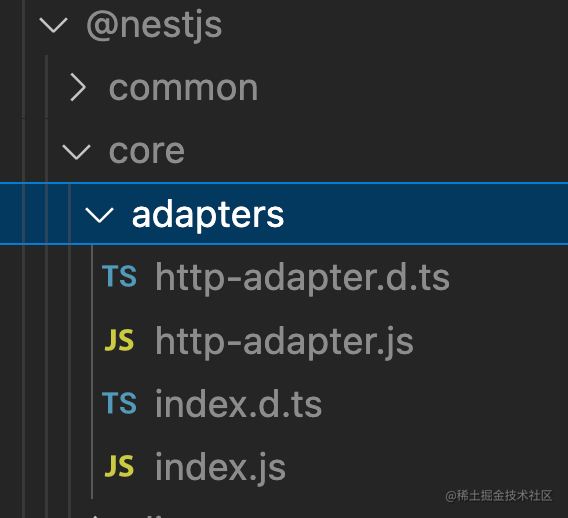
Task: Collapse the core folder chevron
Action: (x=76, y=151)
